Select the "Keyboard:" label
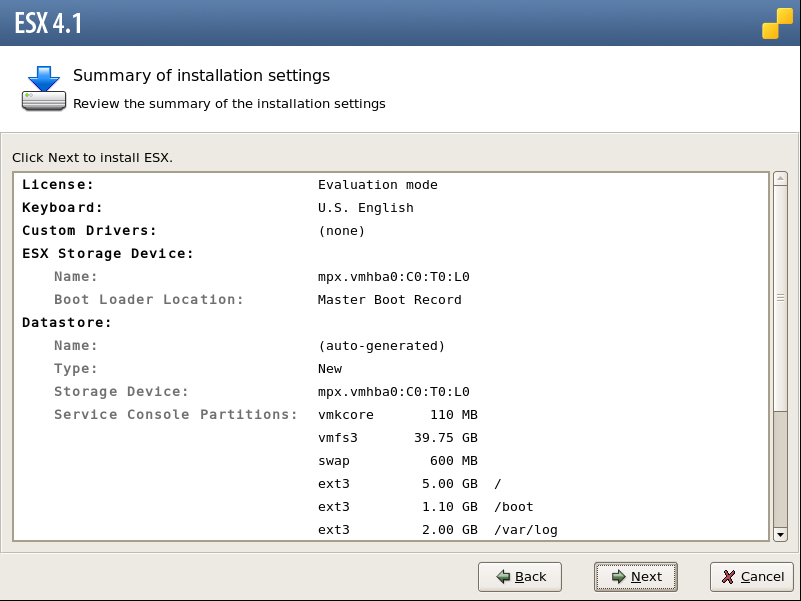Viewport: 801px width, 601px height. [62, 207]
